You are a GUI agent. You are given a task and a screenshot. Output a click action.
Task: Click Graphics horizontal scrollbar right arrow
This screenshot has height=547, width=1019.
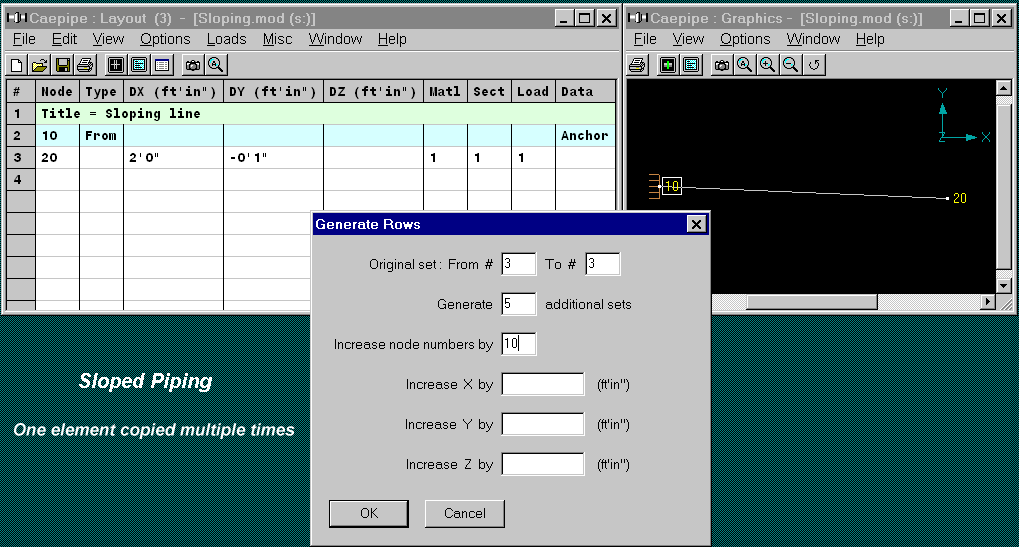pos(988,301)
